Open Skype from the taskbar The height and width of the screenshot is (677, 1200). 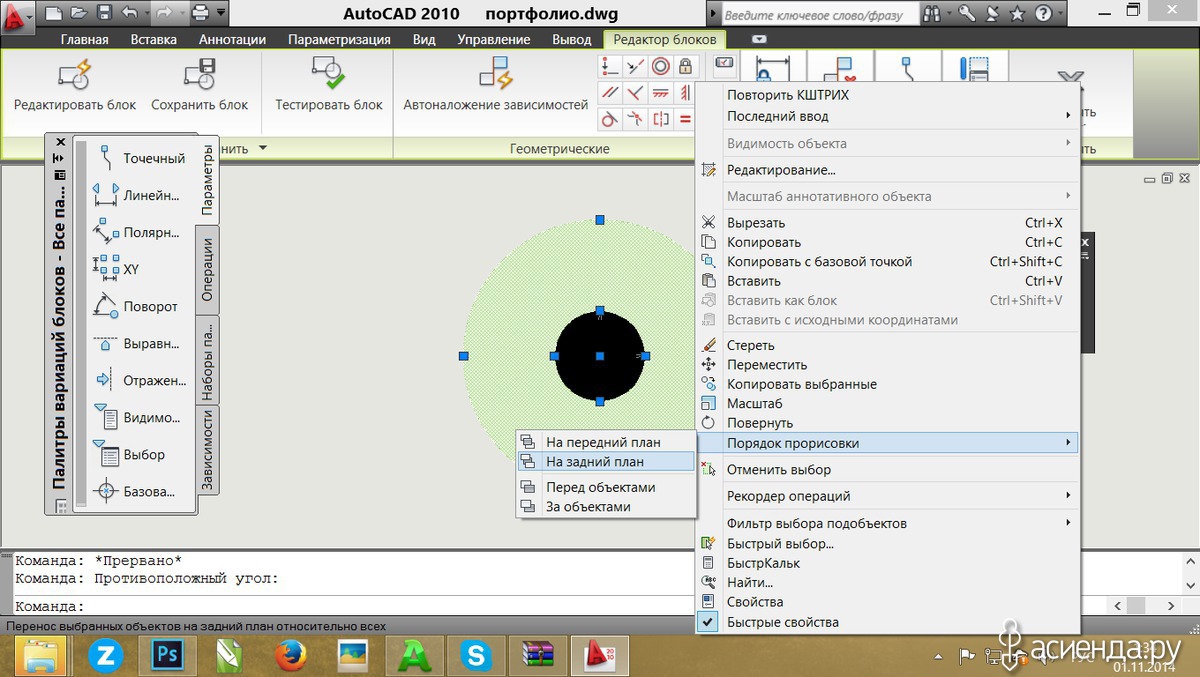click(475, 656)
